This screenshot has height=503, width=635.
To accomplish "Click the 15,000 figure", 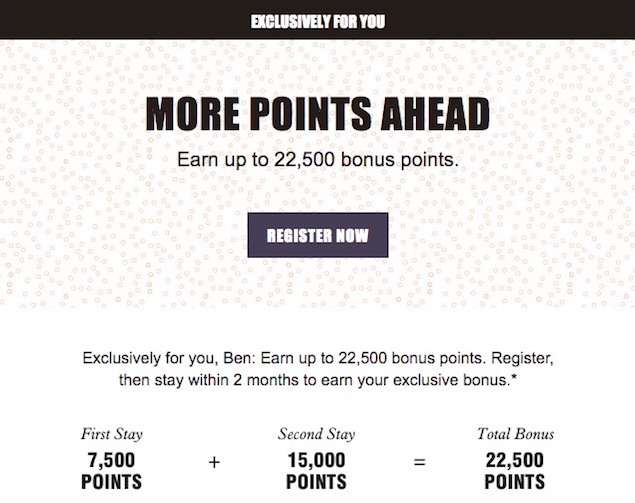I will point(316,460).
